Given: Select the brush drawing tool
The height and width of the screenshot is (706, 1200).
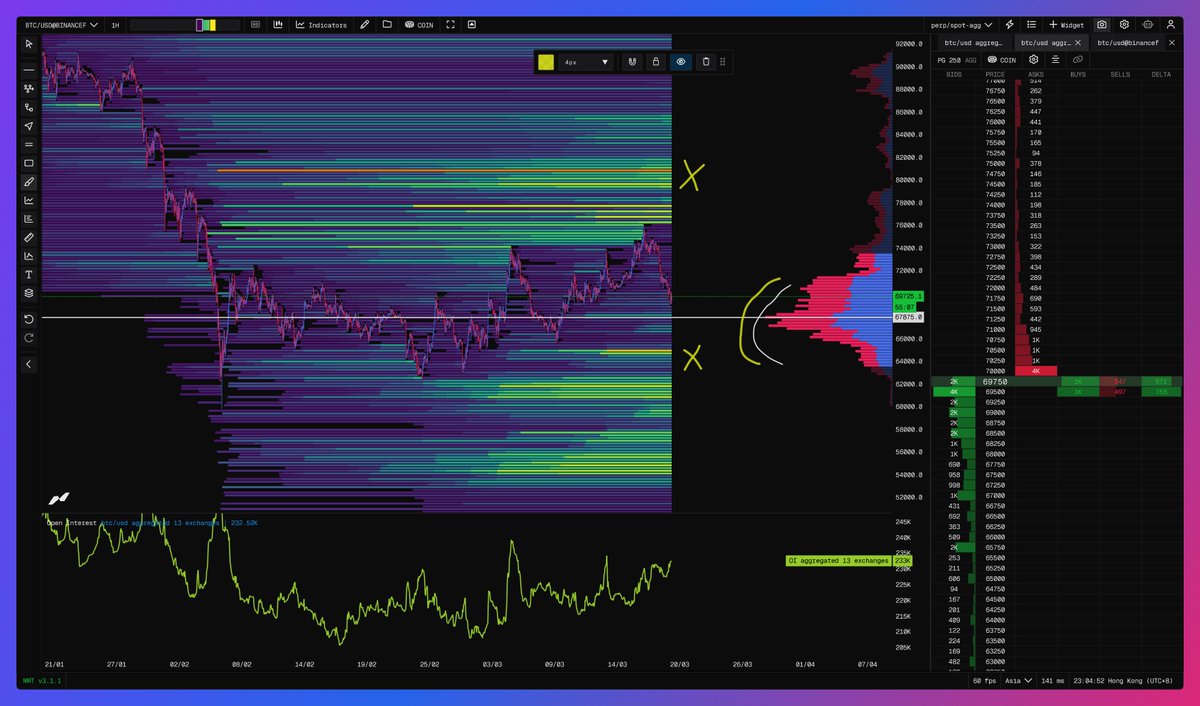Looking at the screenshot, I should coord(29,182).
